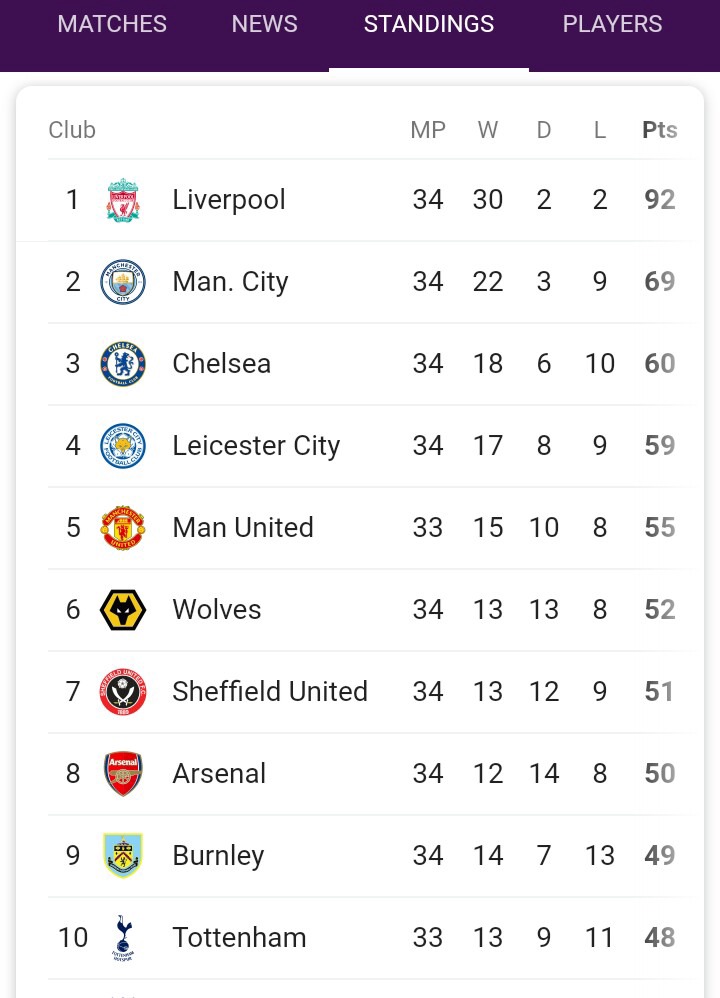Select the Standings tab
The image size is (720, 998).
pos(428,24)
